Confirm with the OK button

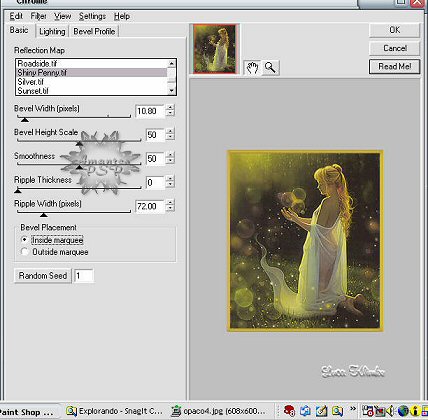pos(394,30)
